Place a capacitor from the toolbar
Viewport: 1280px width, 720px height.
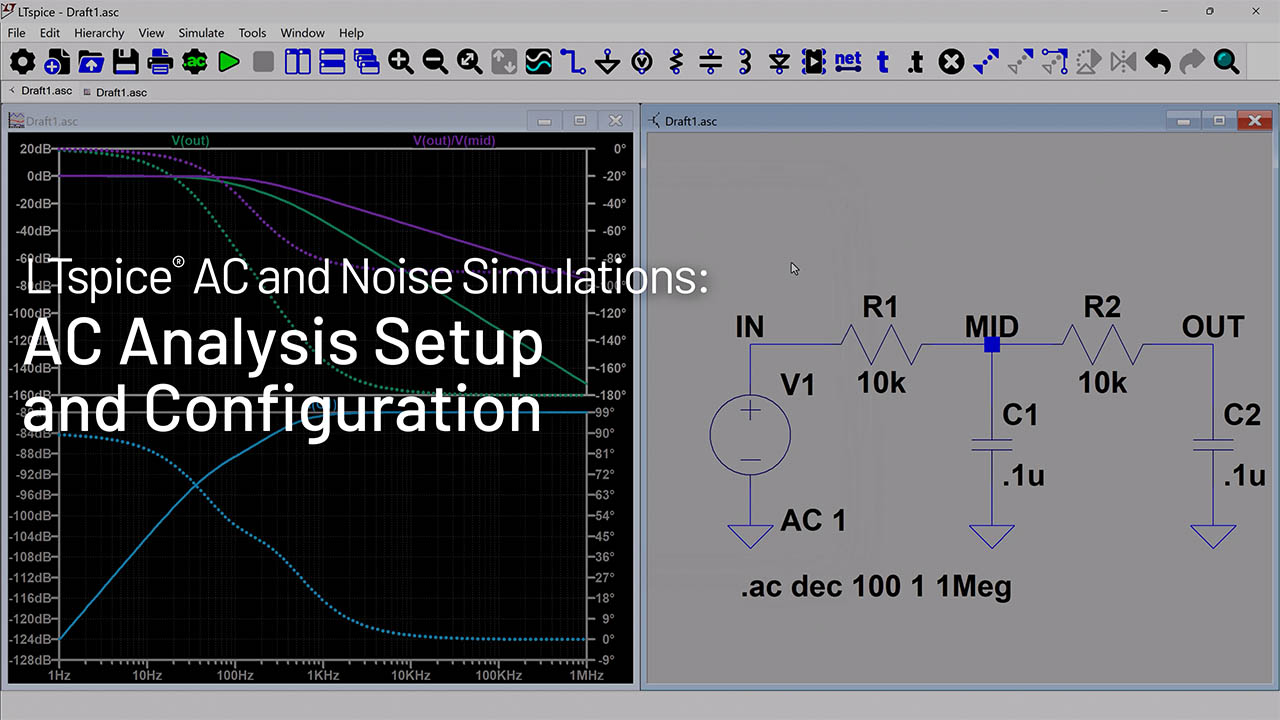[711, 62]
